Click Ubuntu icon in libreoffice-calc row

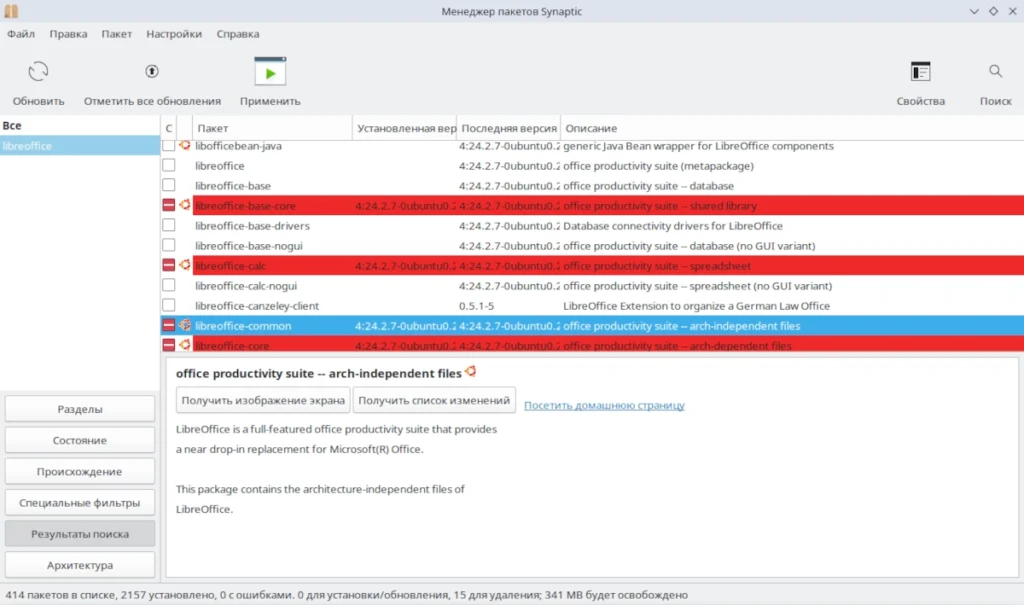tap(185, 265)
